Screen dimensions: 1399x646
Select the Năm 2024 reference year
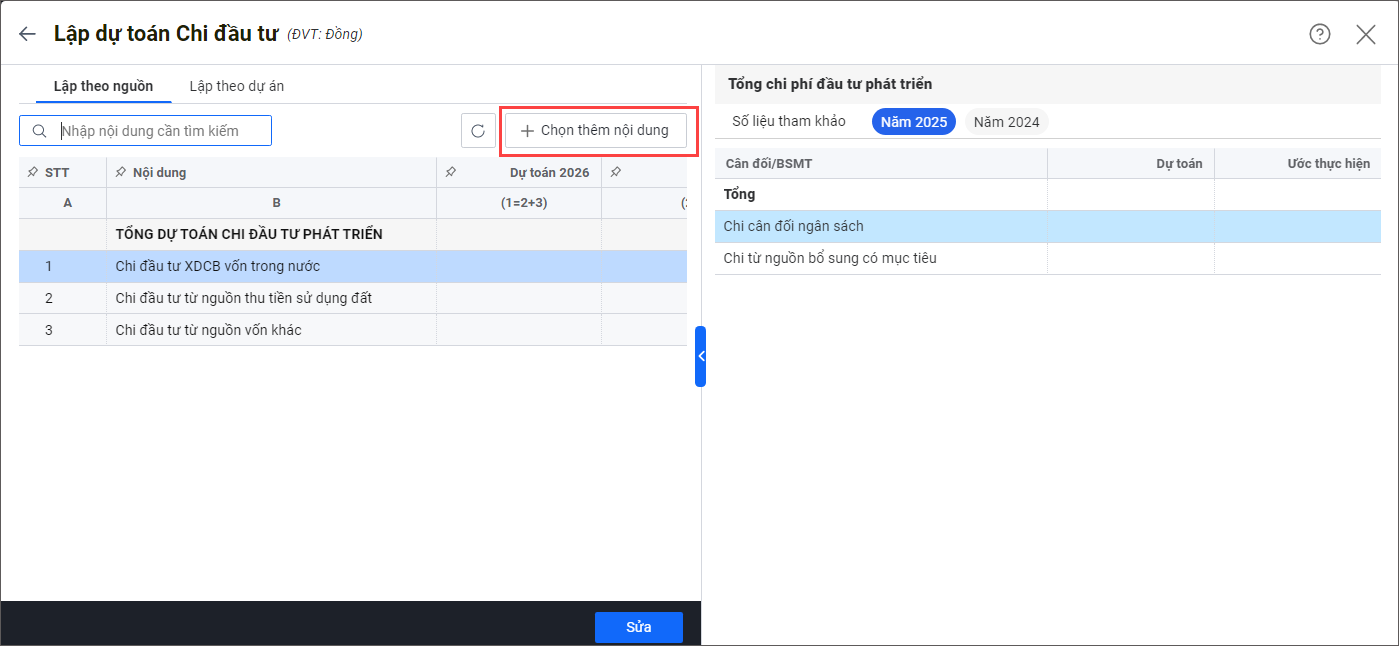coord(1006,122)
